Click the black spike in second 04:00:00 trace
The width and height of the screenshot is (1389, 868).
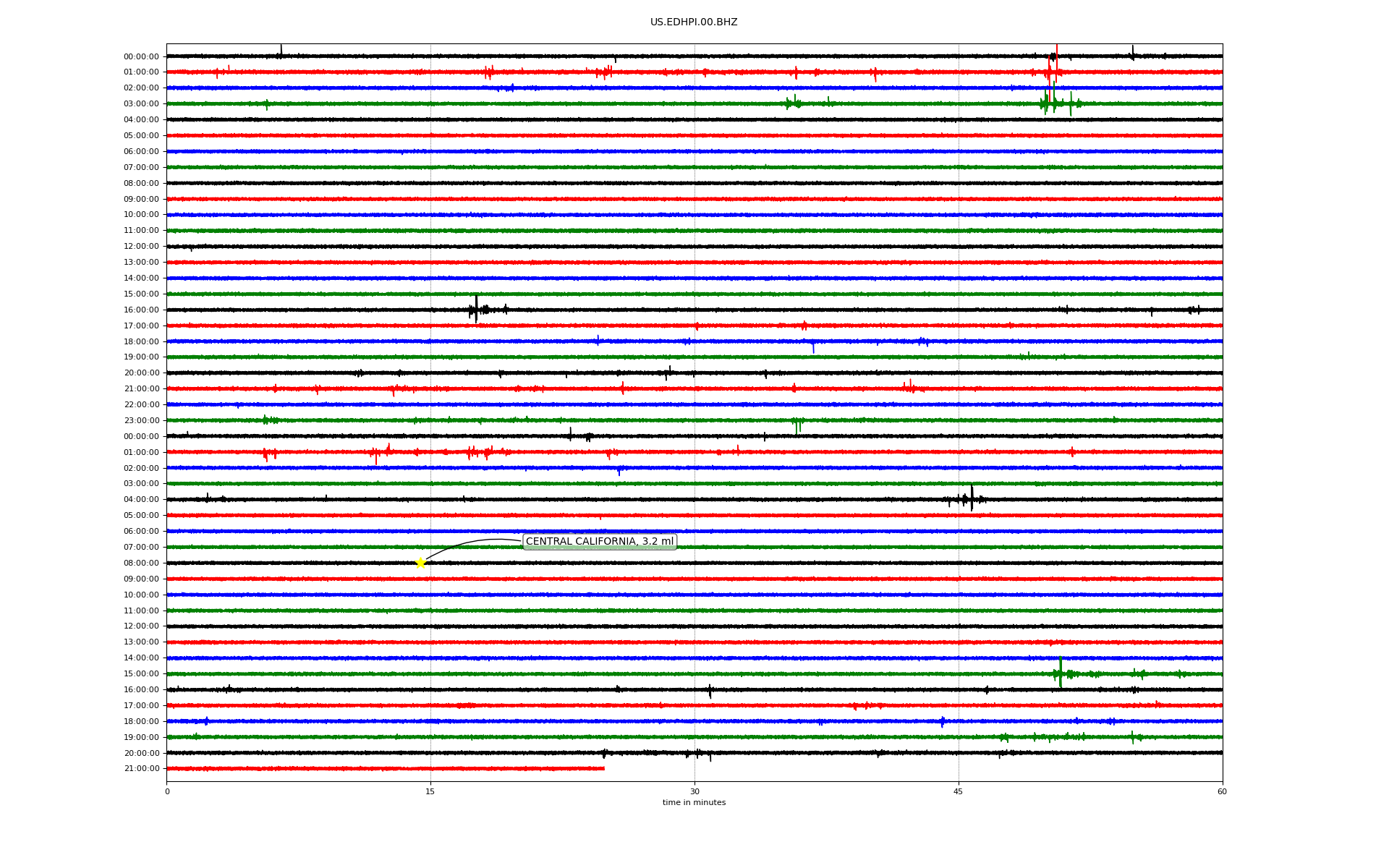click(x=972, y=498)
